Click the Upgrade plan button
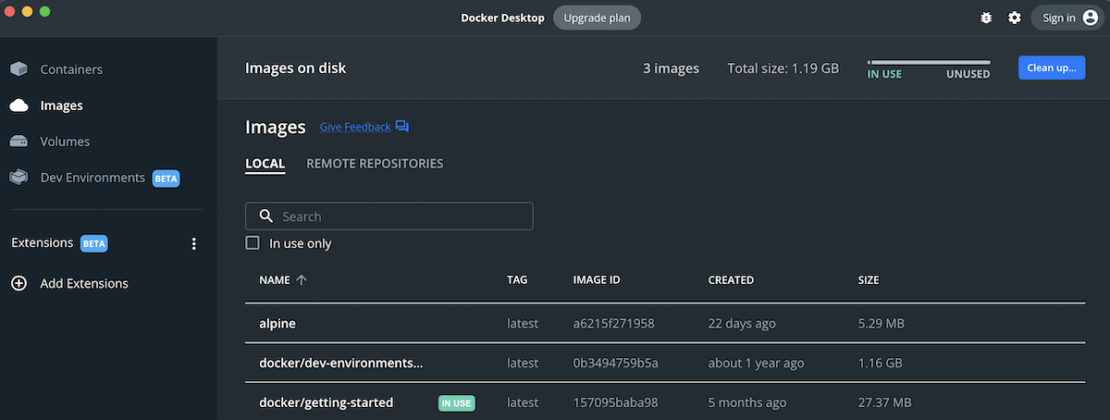The image size is (1110, 420). click(x=597, y=18)
